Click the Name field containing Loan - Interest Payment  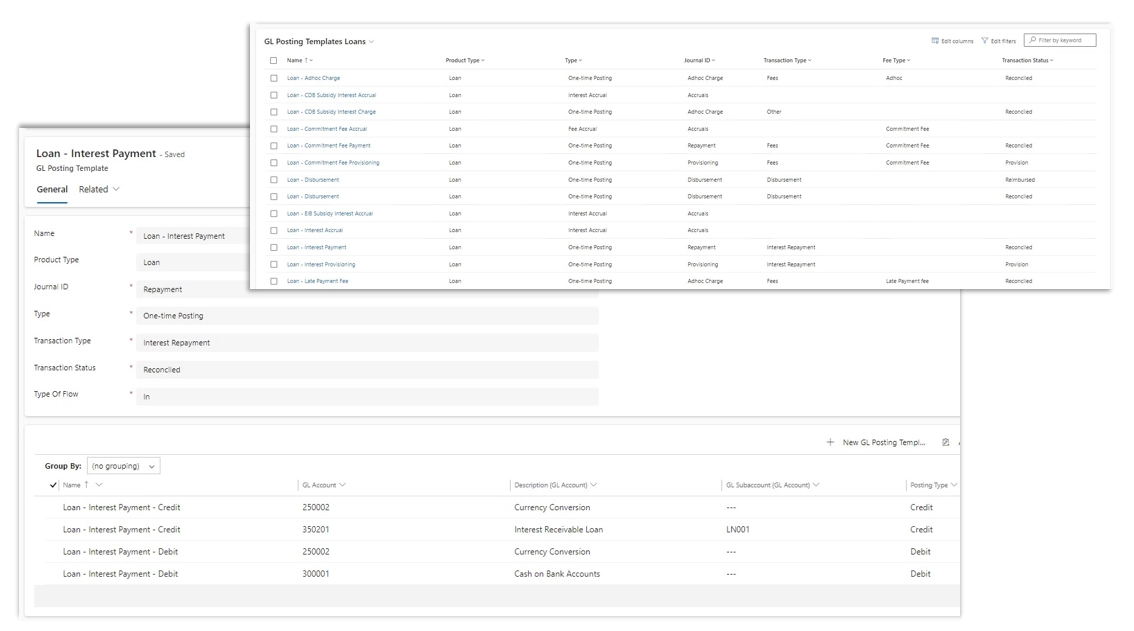pyautogui.click(x=192, y=236)
